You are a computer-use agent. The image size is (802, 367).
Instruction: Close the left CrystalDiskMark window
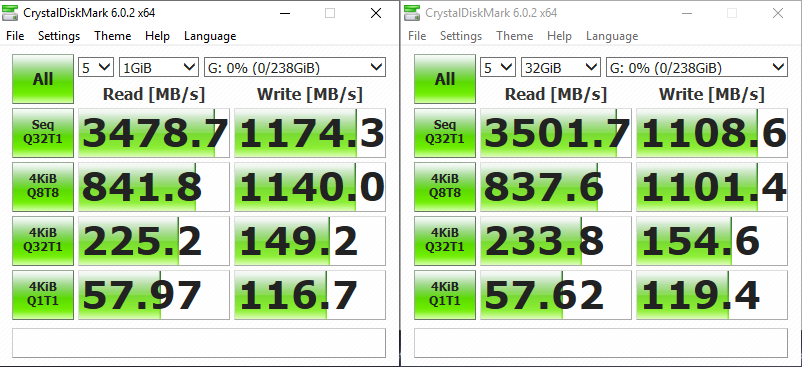tap(376, 13)
